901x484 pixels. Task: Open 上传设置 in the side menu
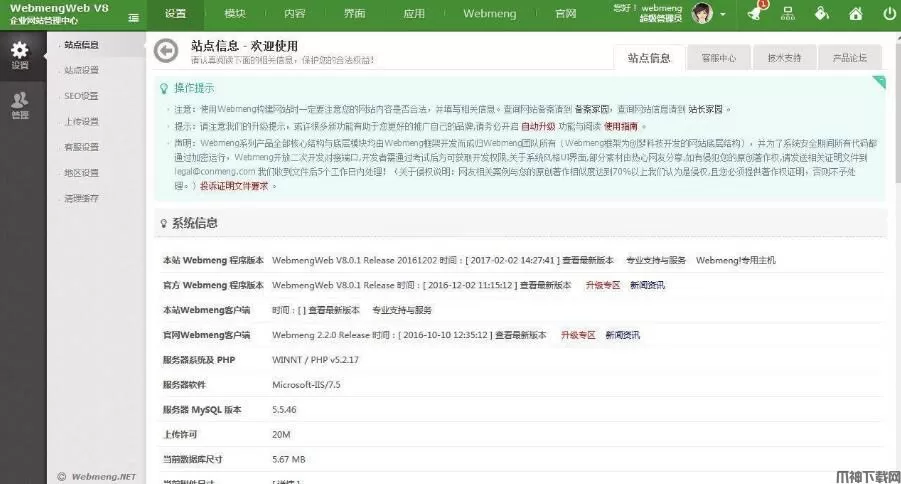pos(81,121)
